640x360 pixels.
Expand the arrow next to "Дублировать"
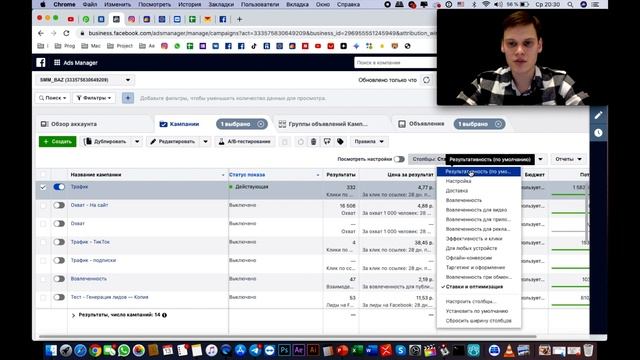click(137, 142)
